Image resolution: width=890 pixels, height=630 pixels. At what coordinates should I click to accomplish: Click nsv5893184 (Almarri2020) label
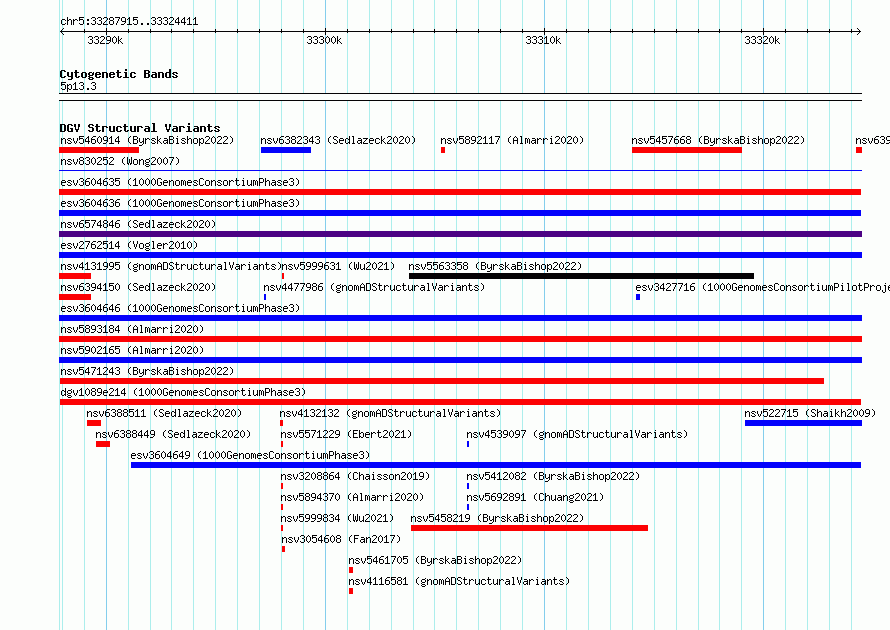[132, 329]
